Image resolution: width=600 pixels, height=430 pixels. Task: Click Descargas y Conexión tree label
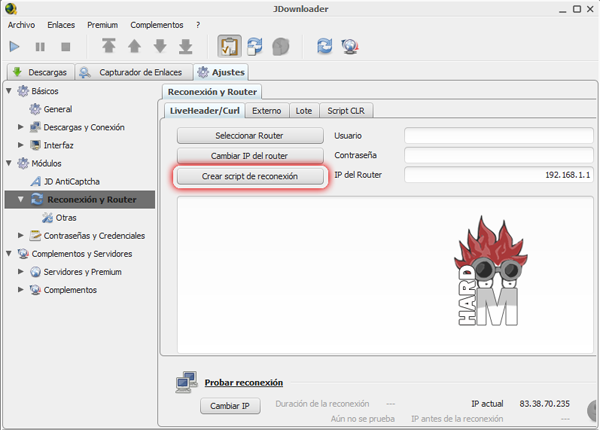(x=84, y=127)
